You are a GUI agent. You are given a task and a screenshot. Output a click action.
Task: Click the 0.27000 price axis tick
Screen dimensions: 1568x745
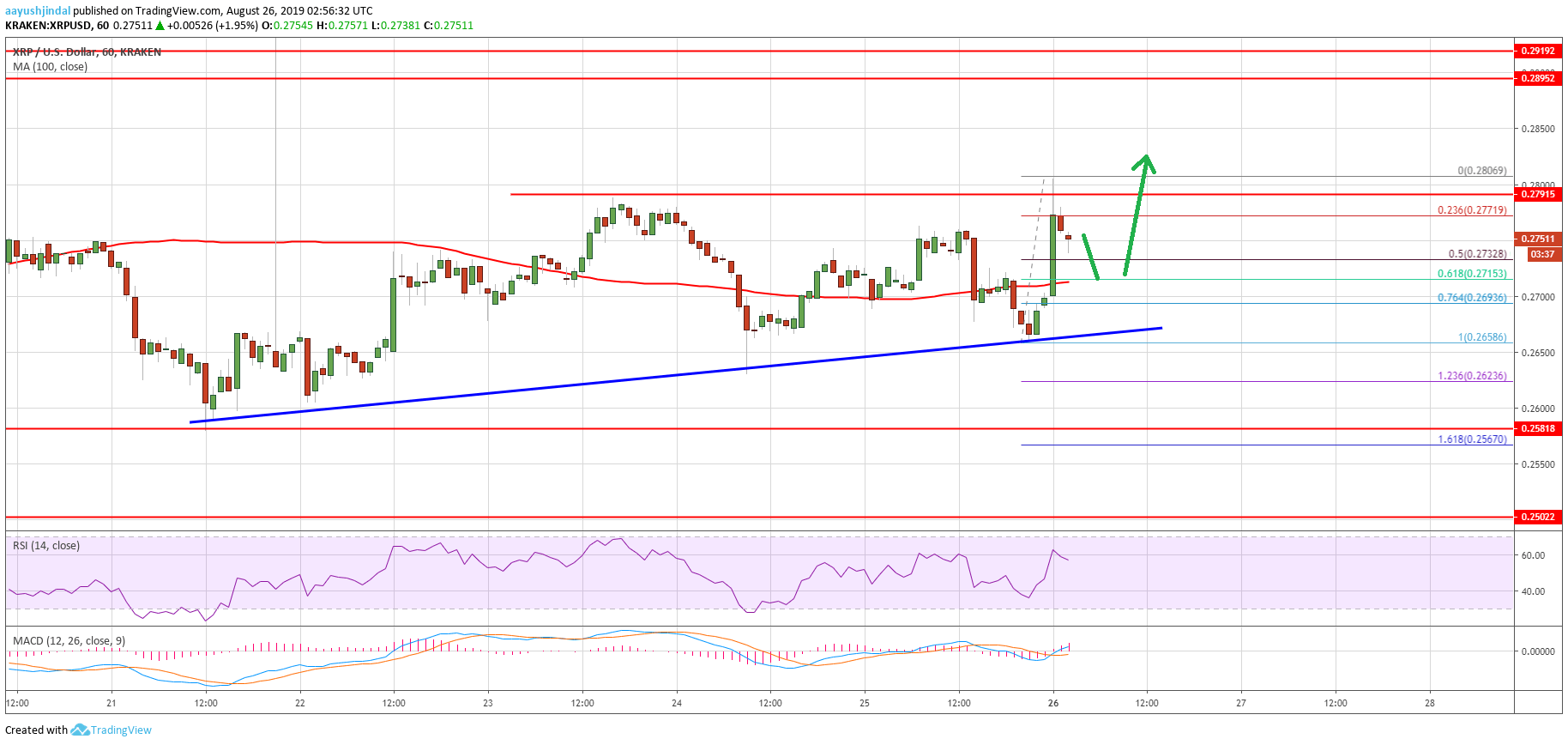1537,297
